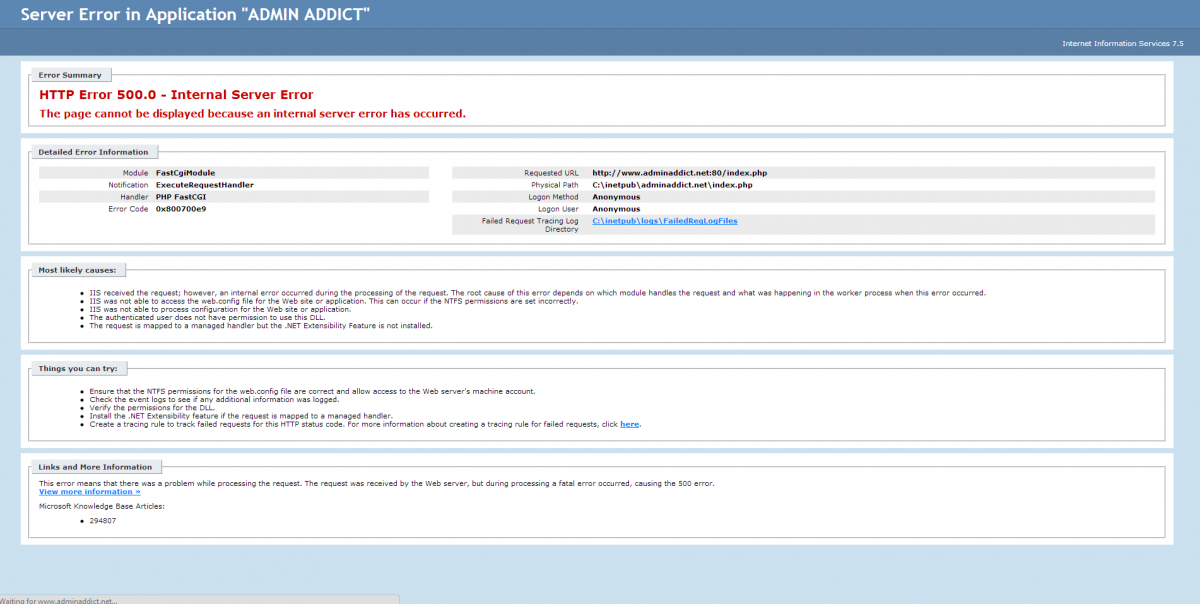
Task: Click 'Microsoft Knowledge Base Articles:' text
Action: [101, 505]
